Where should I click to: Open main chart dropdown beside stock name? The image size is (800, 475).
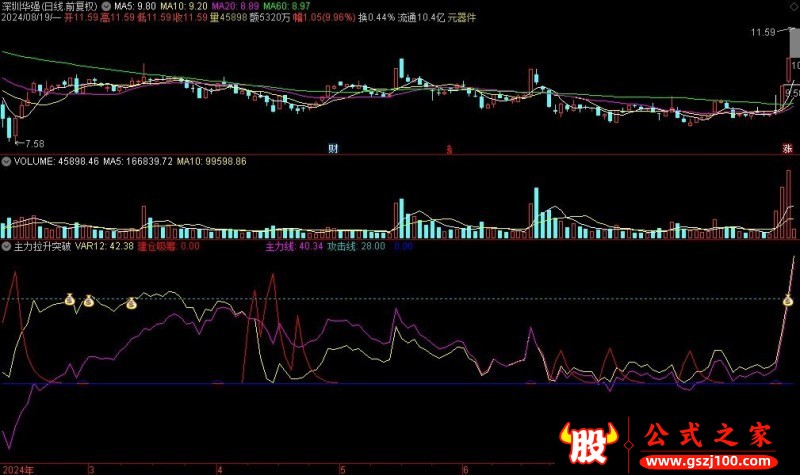pos(106,7)
